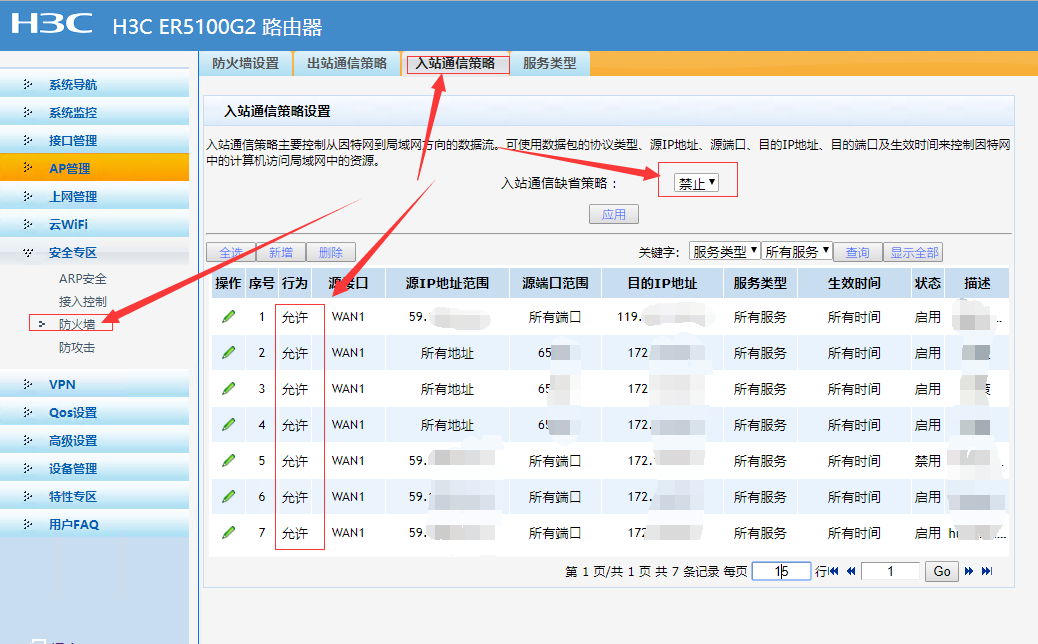The height and width of the screenshot is (644, 1038).
Task: Collapse the 安全专区 menu
Action: coord(94,252)
